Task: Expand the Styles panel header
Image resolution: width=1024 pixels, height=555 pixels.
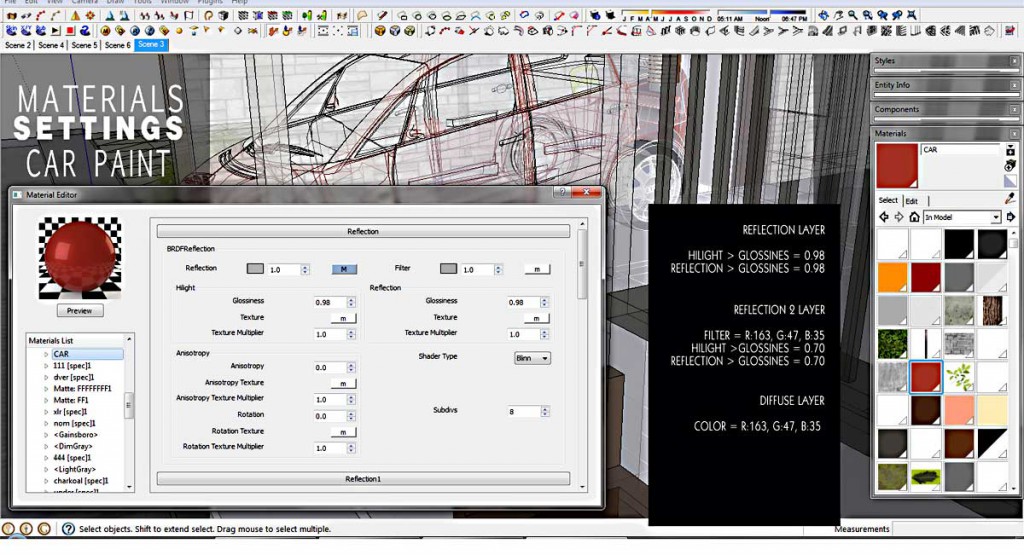Action: pos(946,61)
